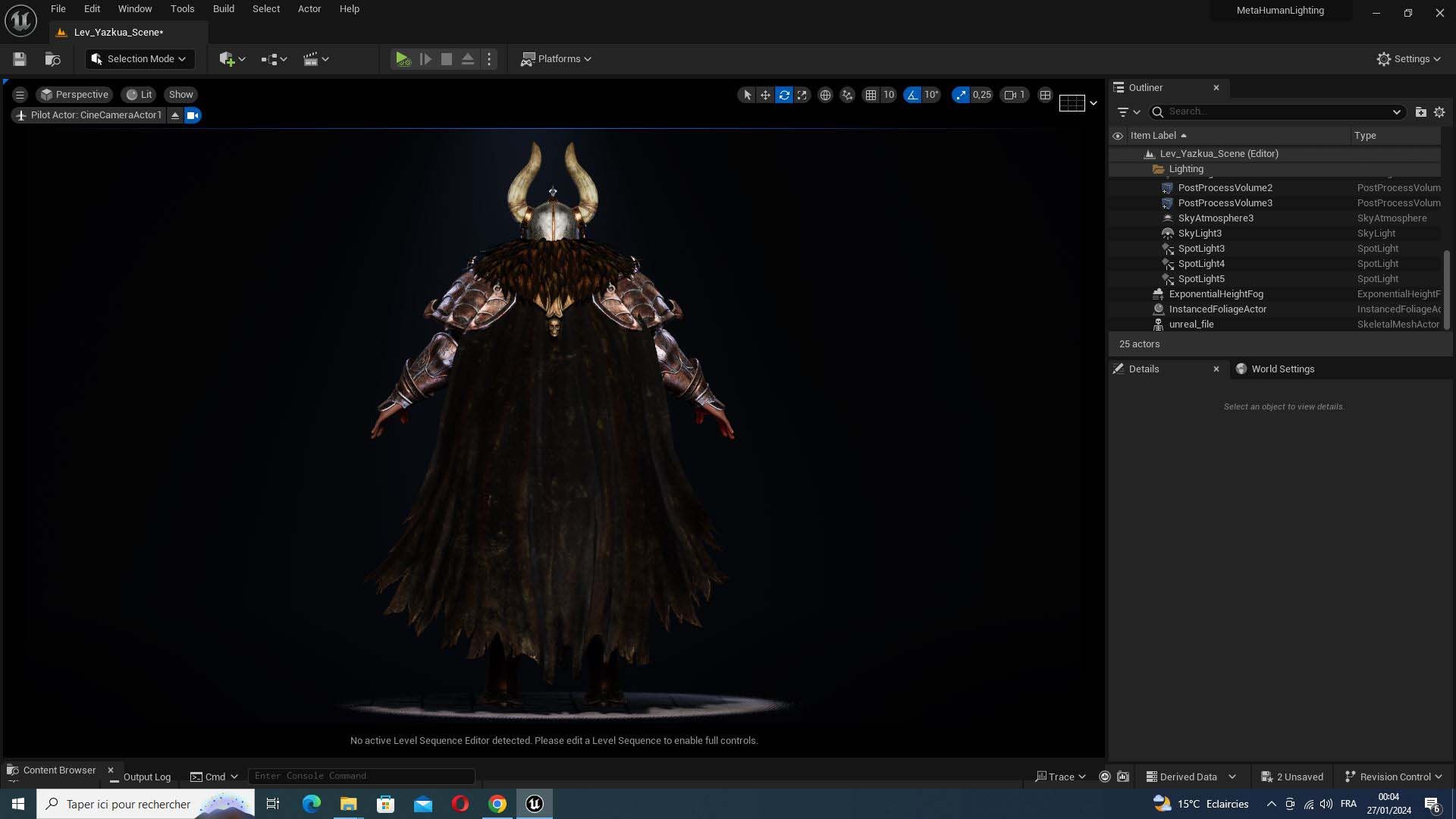
Task: Open the viewport hamburger options menu
Action: 20,95
